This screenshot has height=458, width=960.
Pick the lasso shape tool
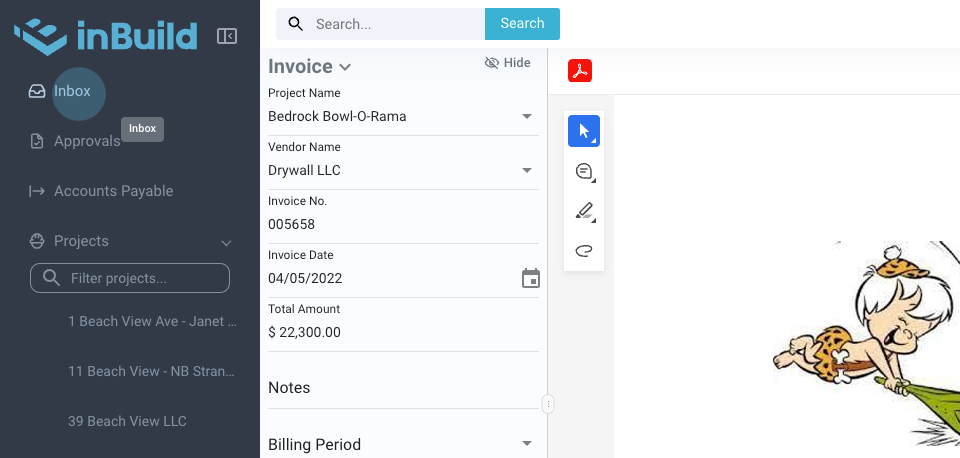584,250
